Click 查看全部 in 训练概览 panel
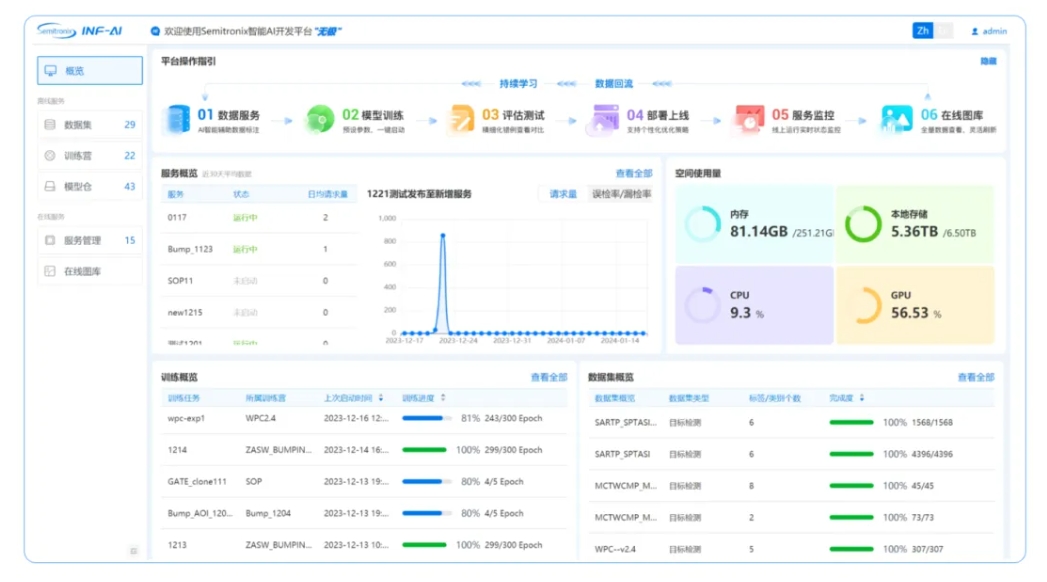Image resolution: width=1047 pixels, height=582 pixels. pyautogui.click(x=548, y=377)
